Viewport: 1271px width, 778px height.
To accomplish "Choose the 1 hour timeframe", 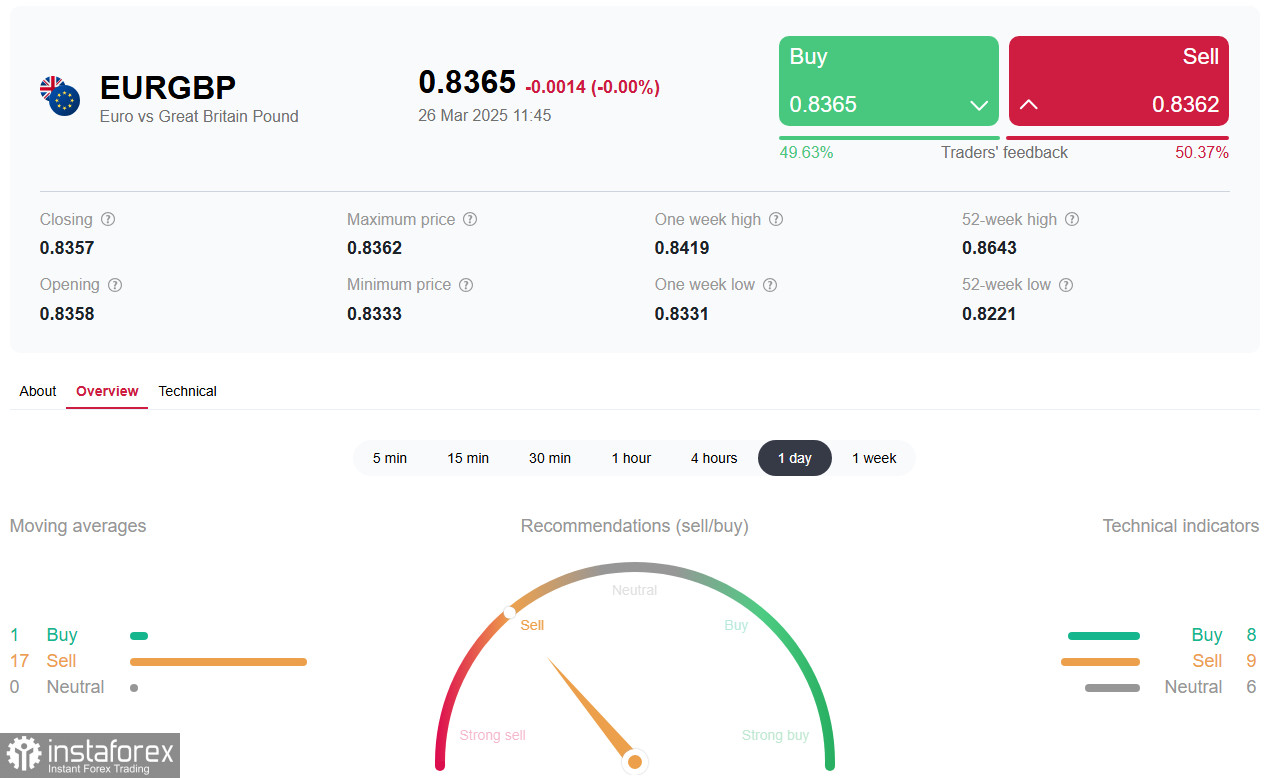I will pos(631,458).
